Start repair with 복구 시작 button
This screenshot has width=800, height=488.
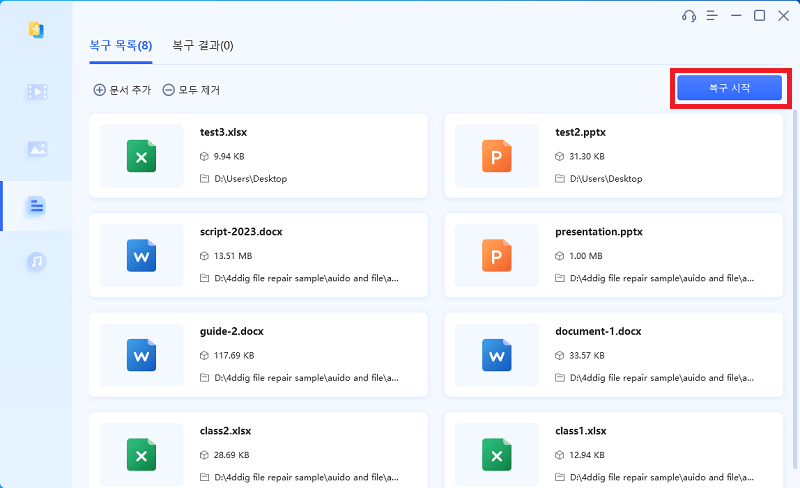pyautogui.click(x=729, y=88)
